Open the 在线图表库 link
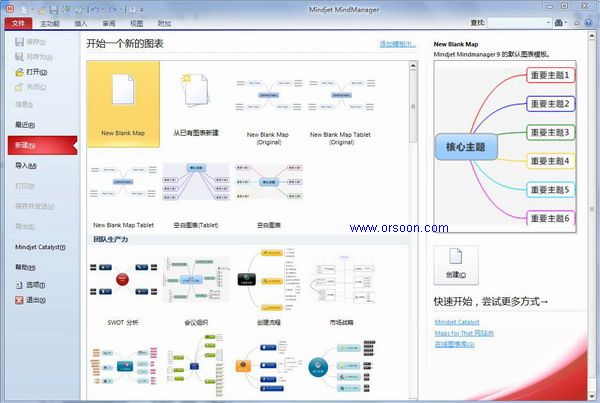This screenshot has width=600, height=403. click(455, 344)
